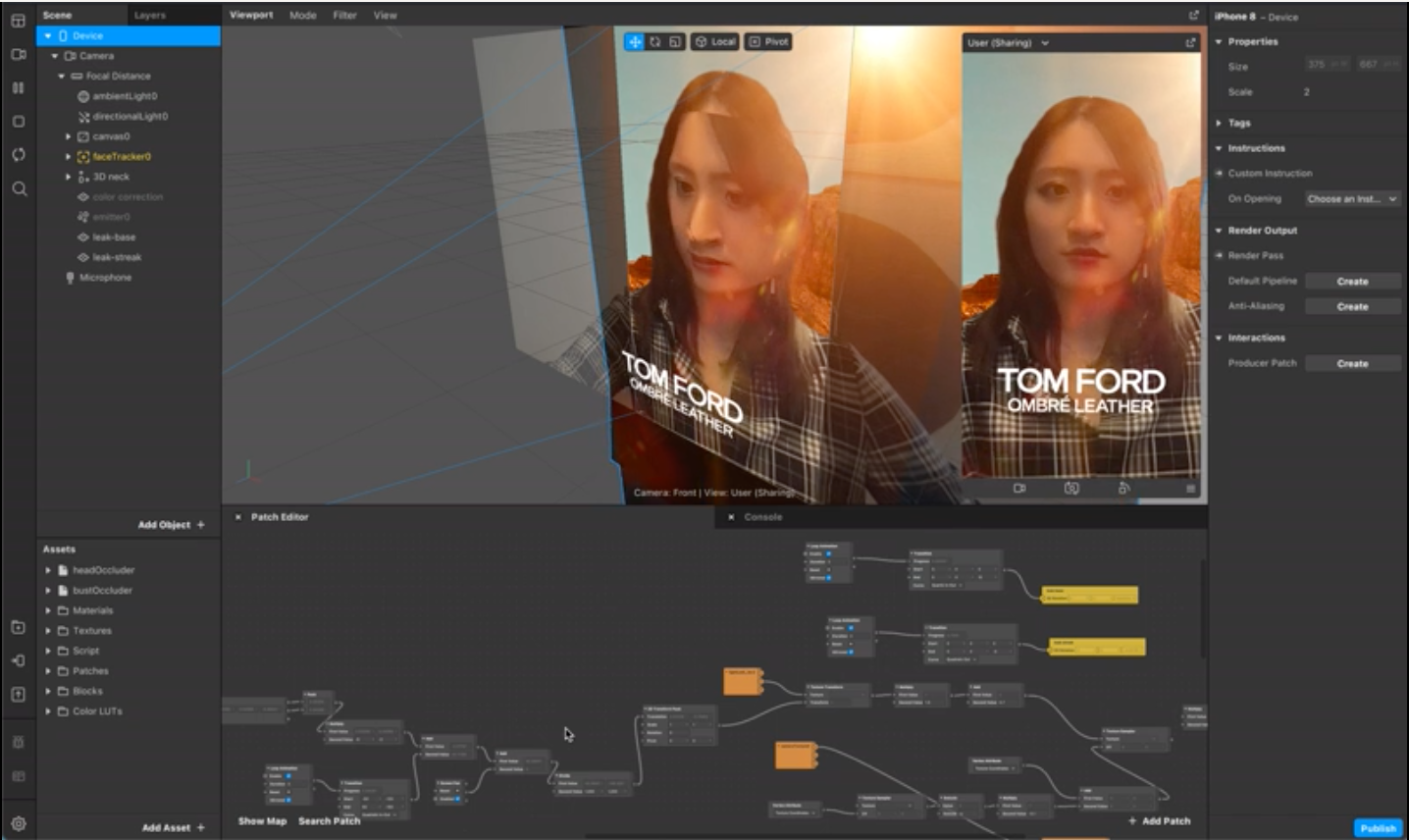Close the Patch Editor panel
Screen dimensions: 1409x840
[x=237, y=516]
